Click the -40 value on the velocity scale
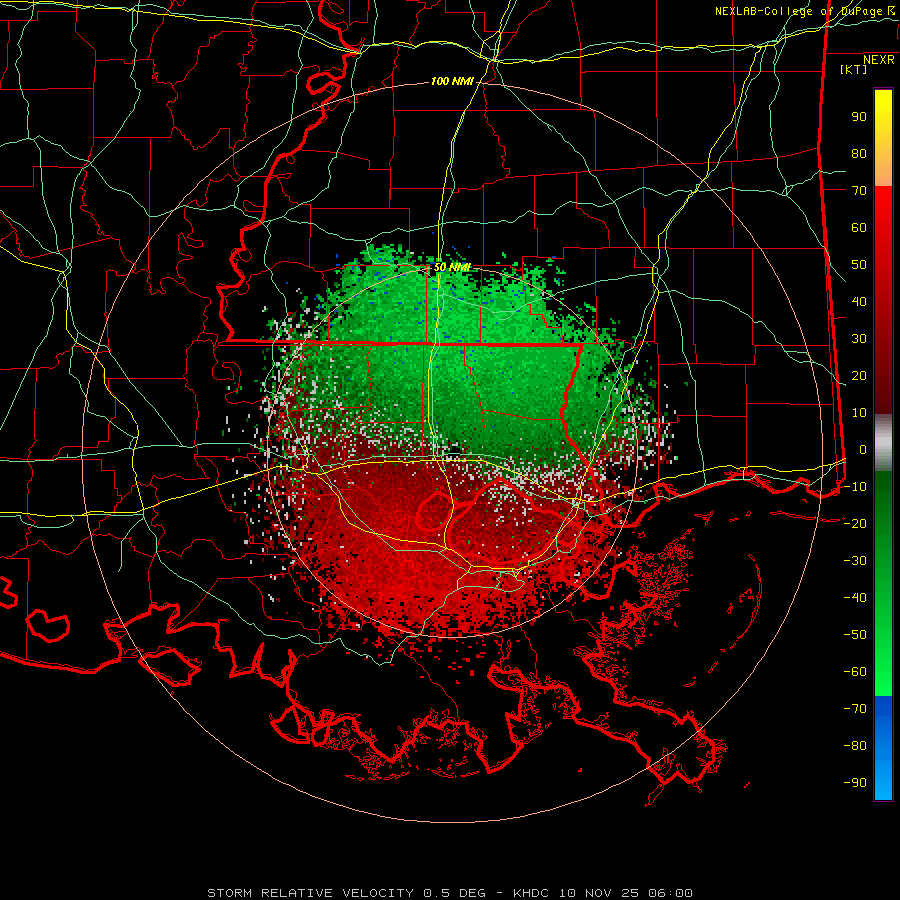Viewport: 900px width, 900px height. pos(855,598)
